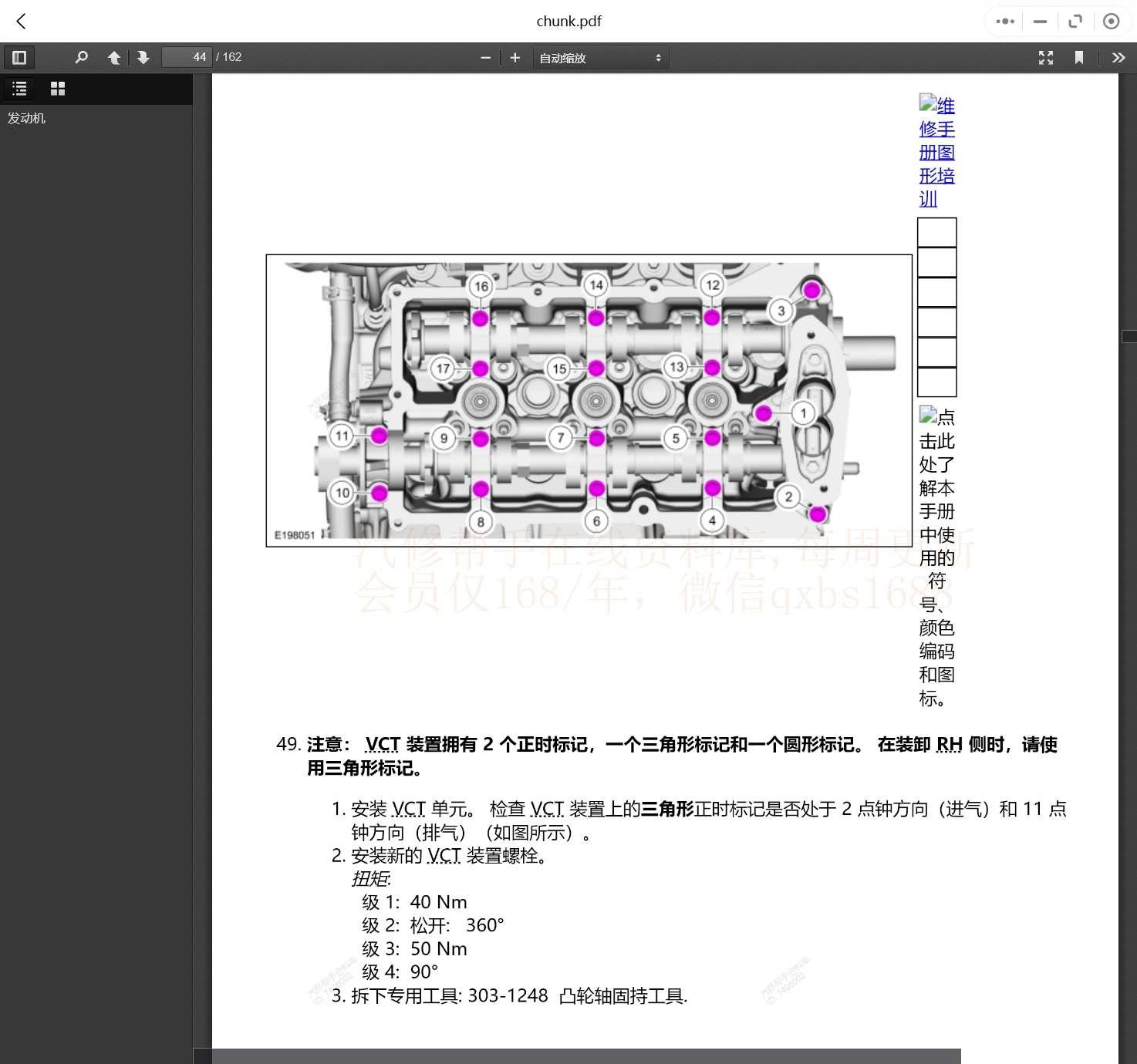
Task: Click the back arrow next to chunk.pdf
Action: click(21, 21)
